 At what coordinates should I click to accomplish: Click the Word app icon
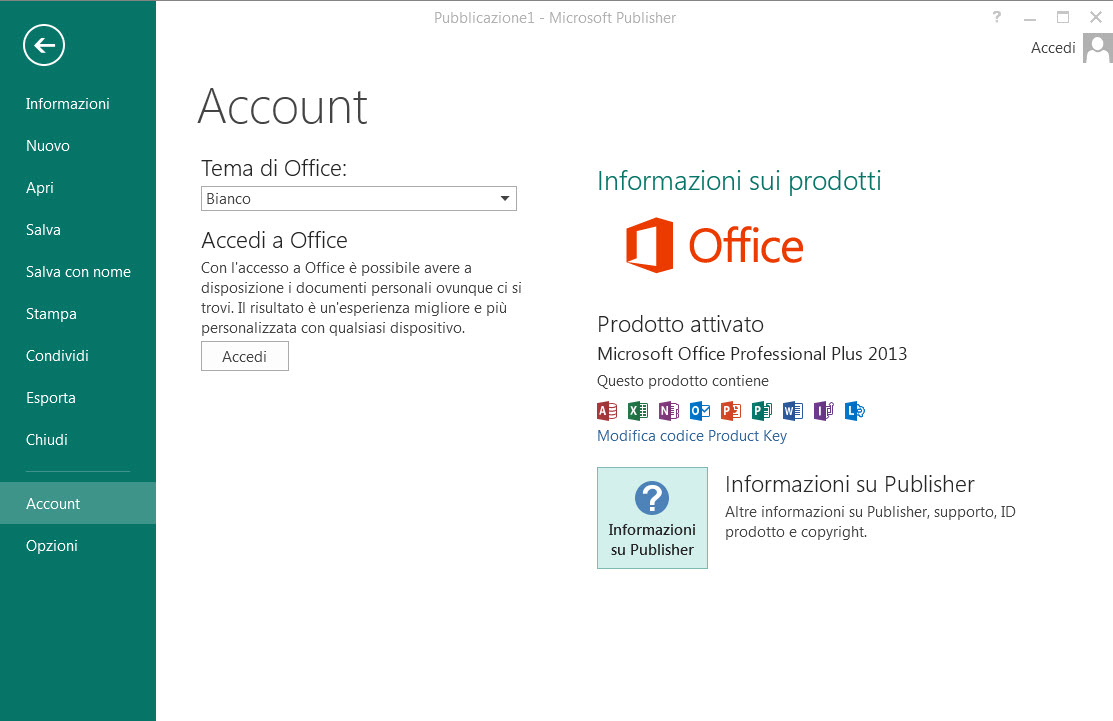(x=793, y=410)
